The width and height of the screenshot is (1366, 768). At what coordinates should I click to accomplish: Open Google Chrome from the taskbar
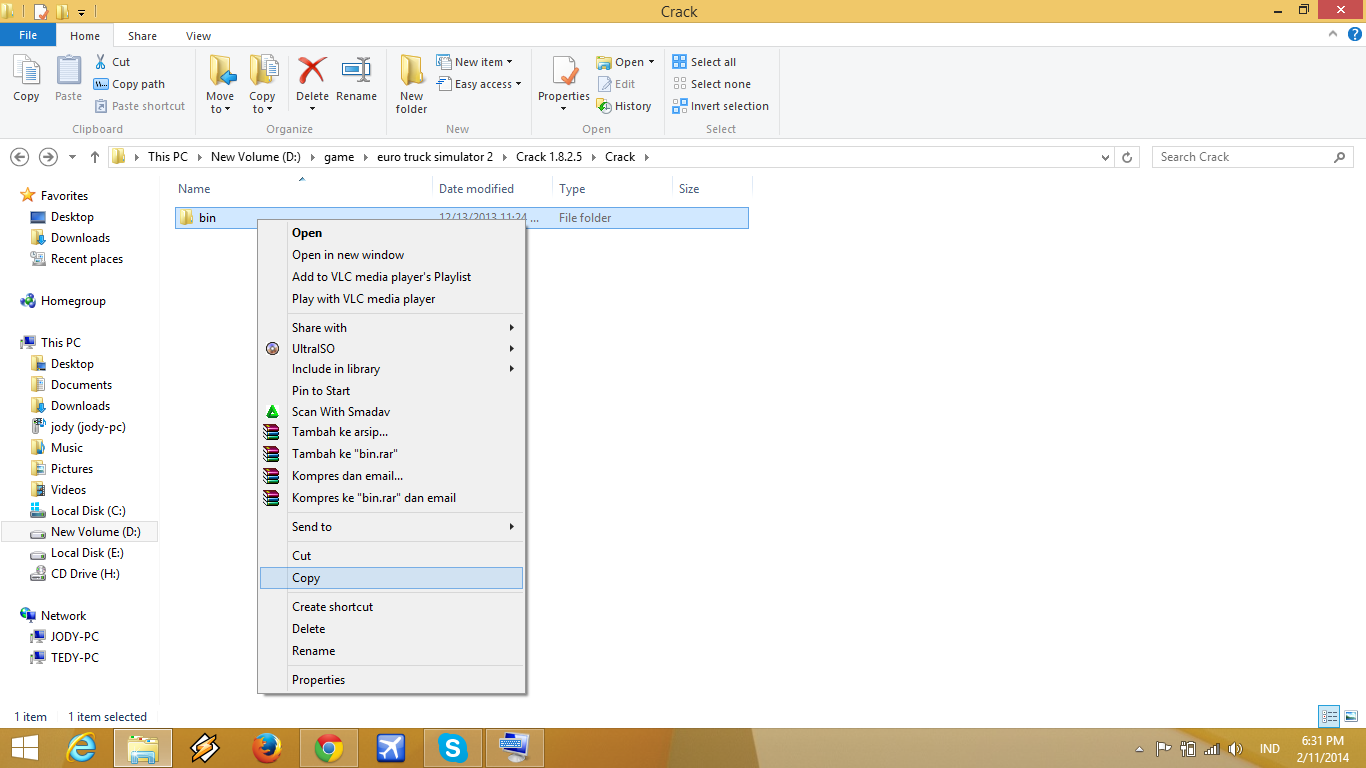pyautogui.click(x=329, y=748)
